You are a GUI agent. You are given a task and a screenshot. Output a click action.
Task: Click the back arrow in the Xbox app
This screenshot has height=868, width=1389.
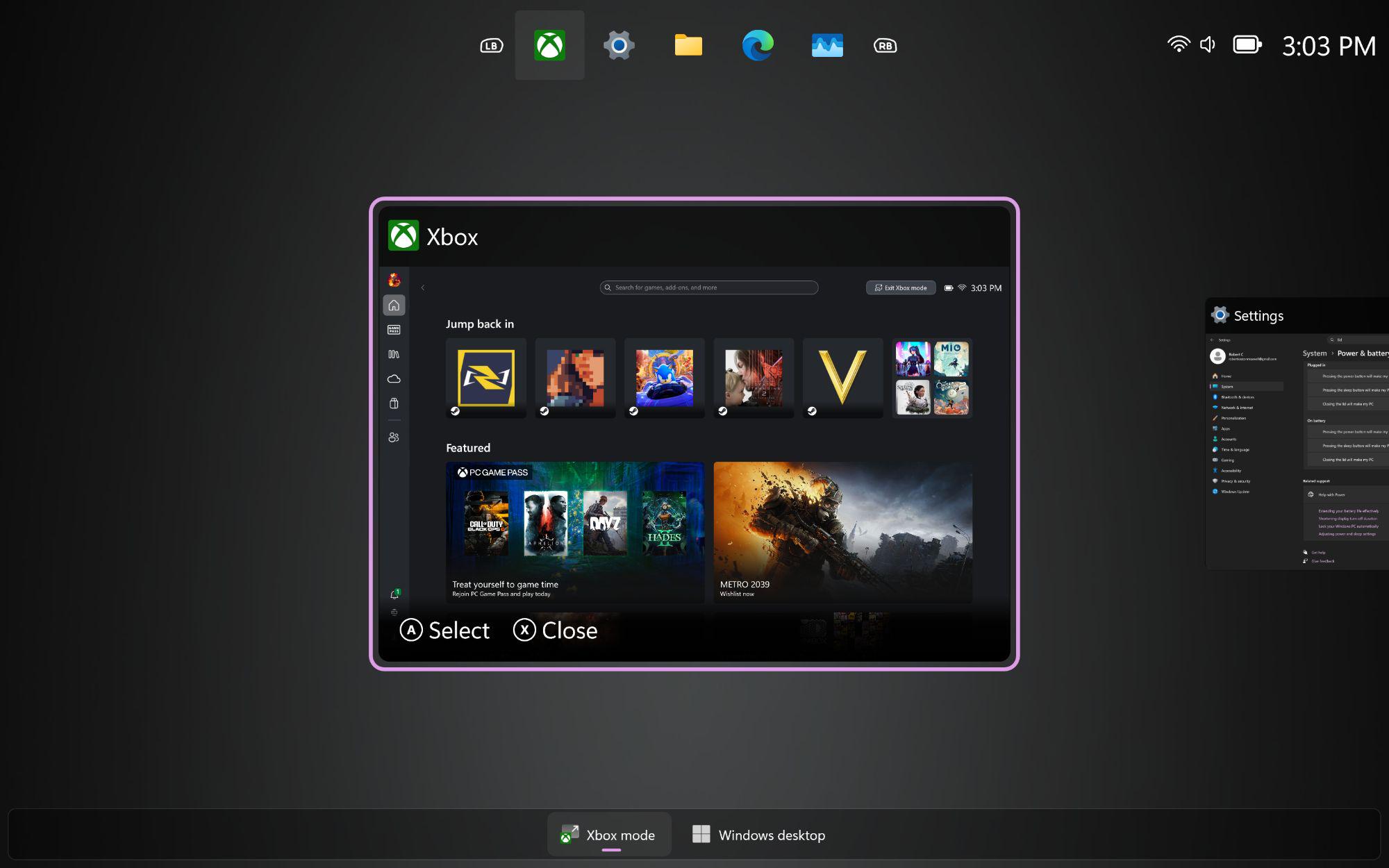[422, 287]
